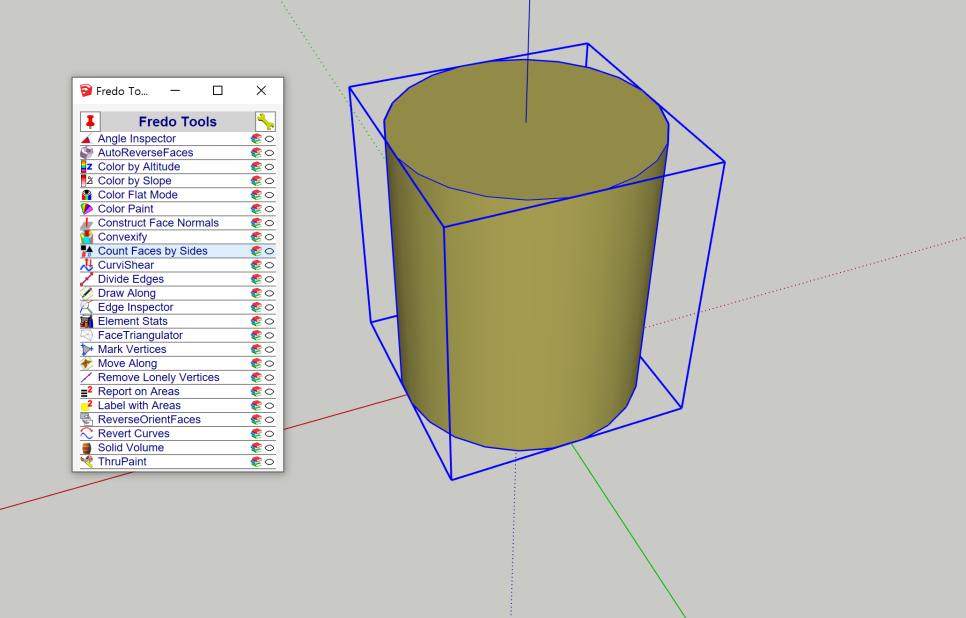Launch Count Faces by Sides via its label

click(x=153, y=251)
